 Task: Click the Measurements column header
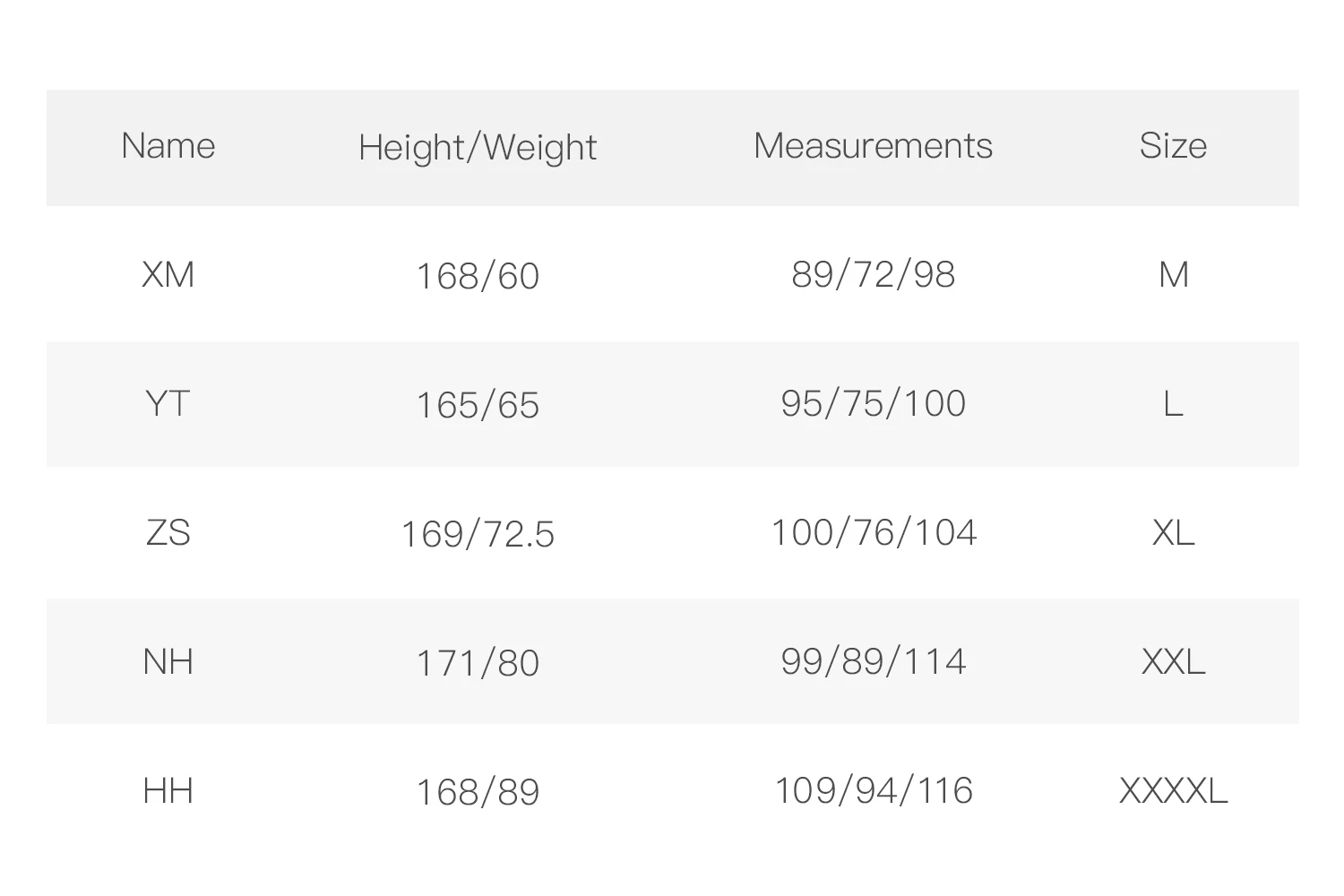[873, 146]
